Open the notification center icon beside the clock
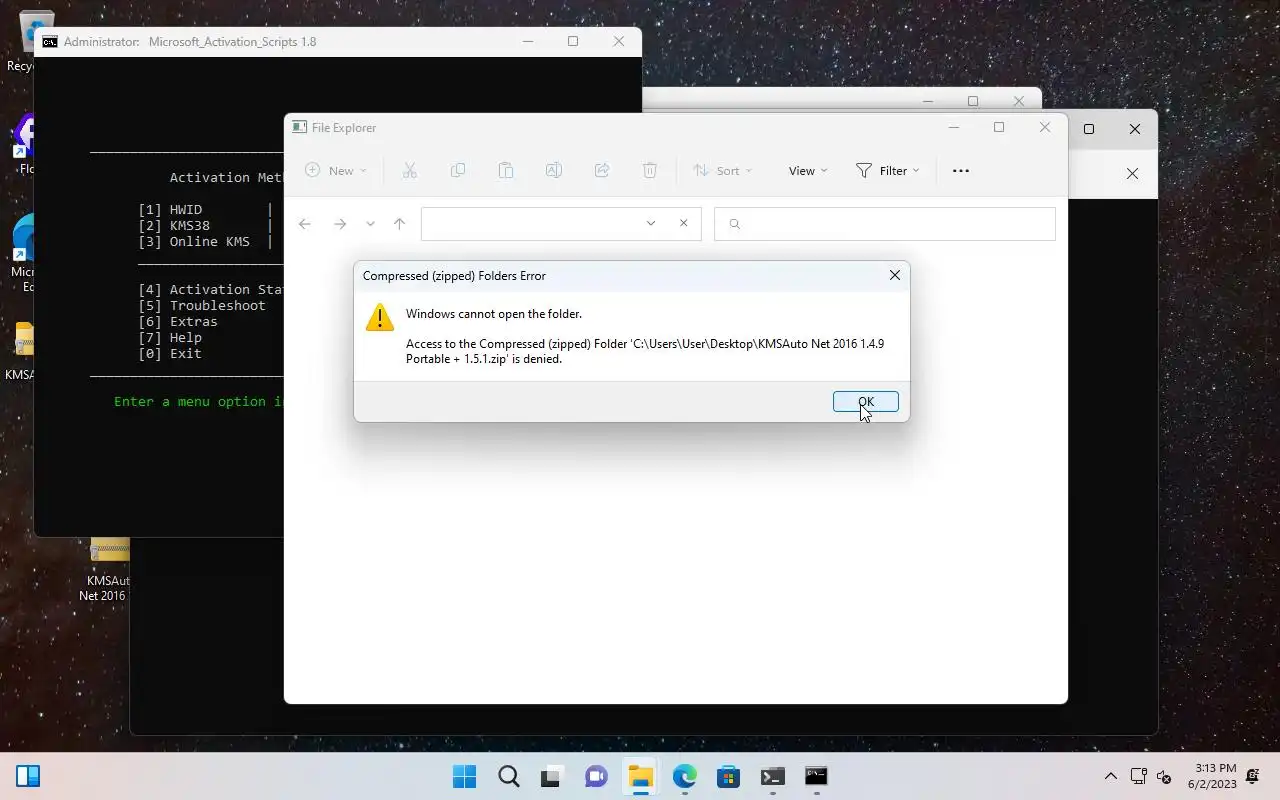This screenshot has width=1280, height=800. [x=1253, y=776]
